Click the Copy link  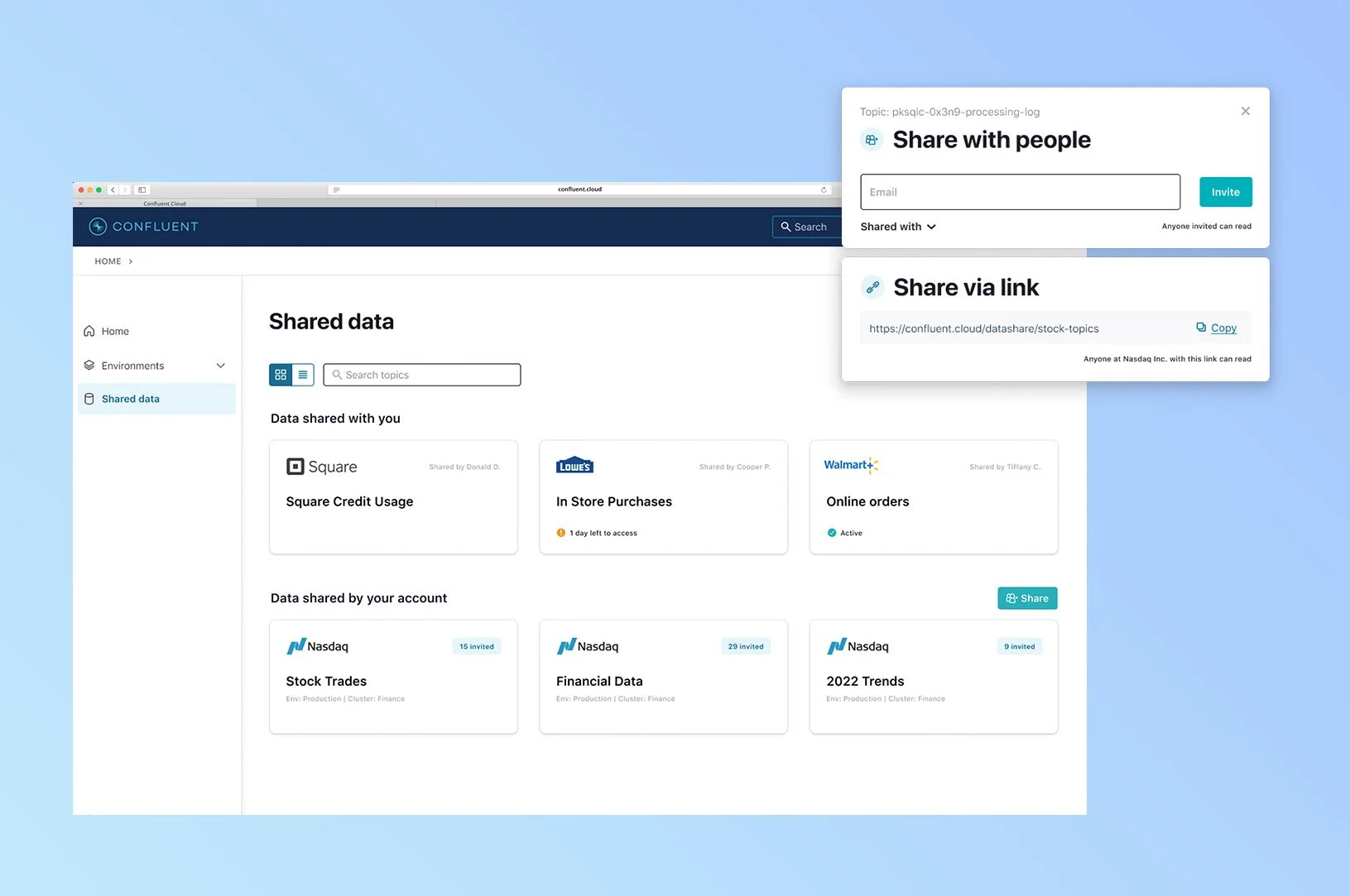tap(1223, 328)
